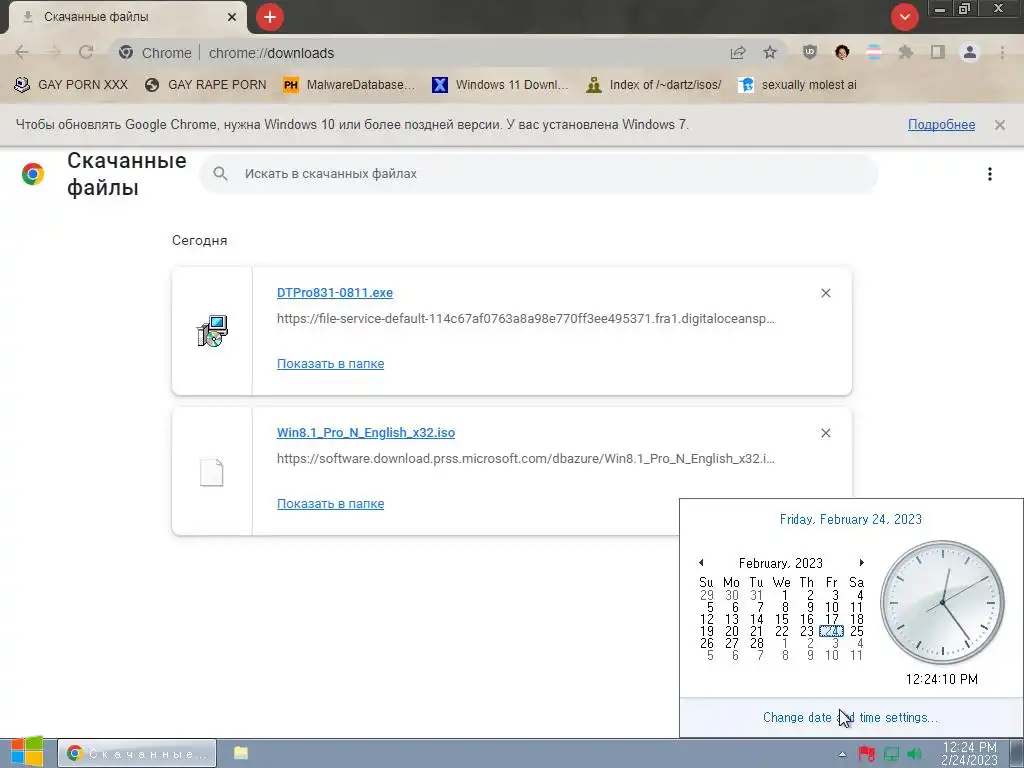Open the uBlock shield extension icon

[x=810, y=52]
